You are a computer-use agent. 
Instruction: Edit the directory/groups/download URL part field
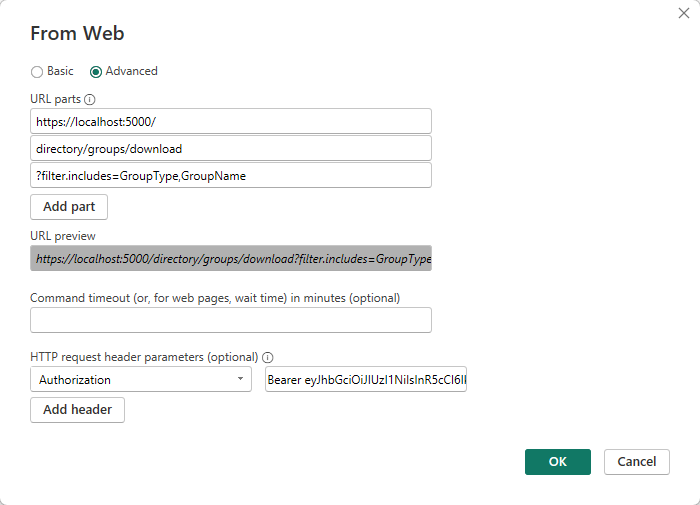(231, 148)
